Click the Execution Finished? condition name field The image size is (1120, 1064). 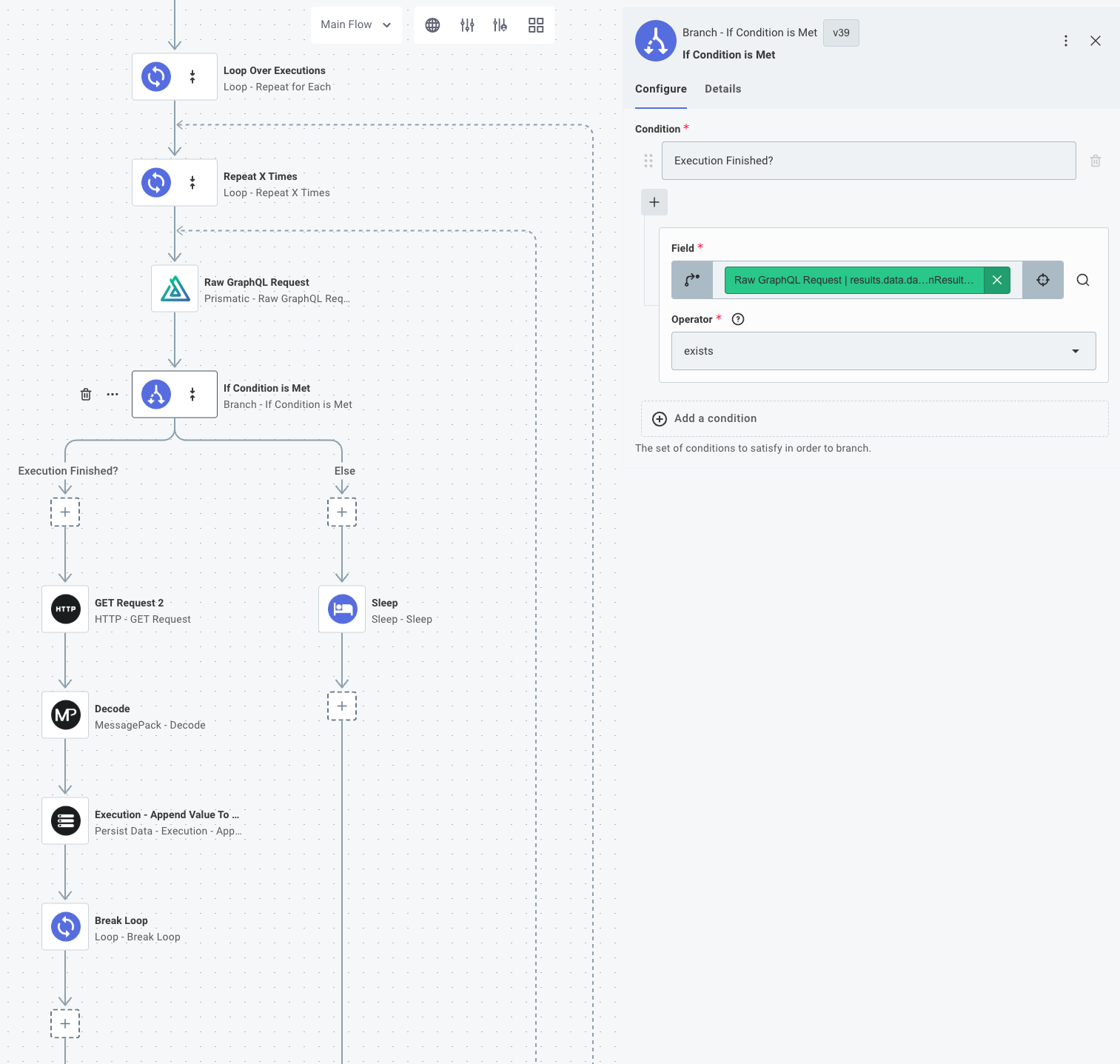[868, 161]
